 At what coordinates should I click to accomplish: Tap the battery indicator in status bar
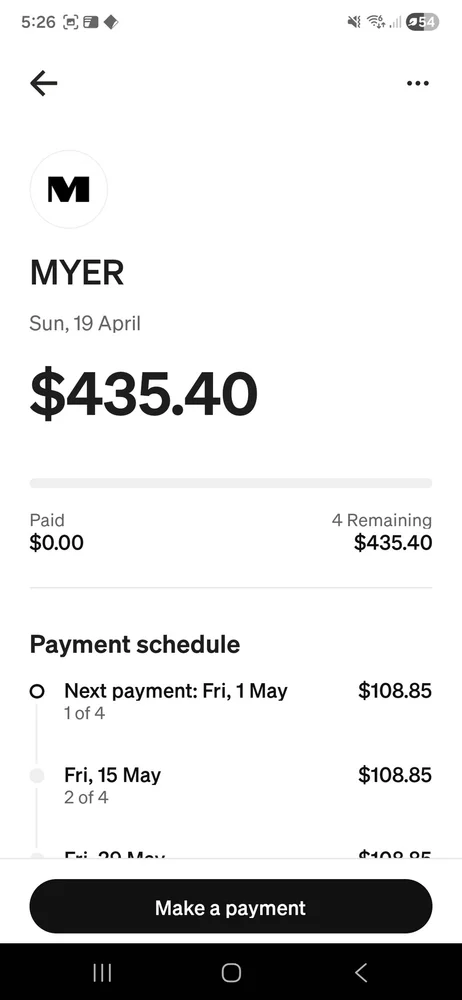coord(422,22)
